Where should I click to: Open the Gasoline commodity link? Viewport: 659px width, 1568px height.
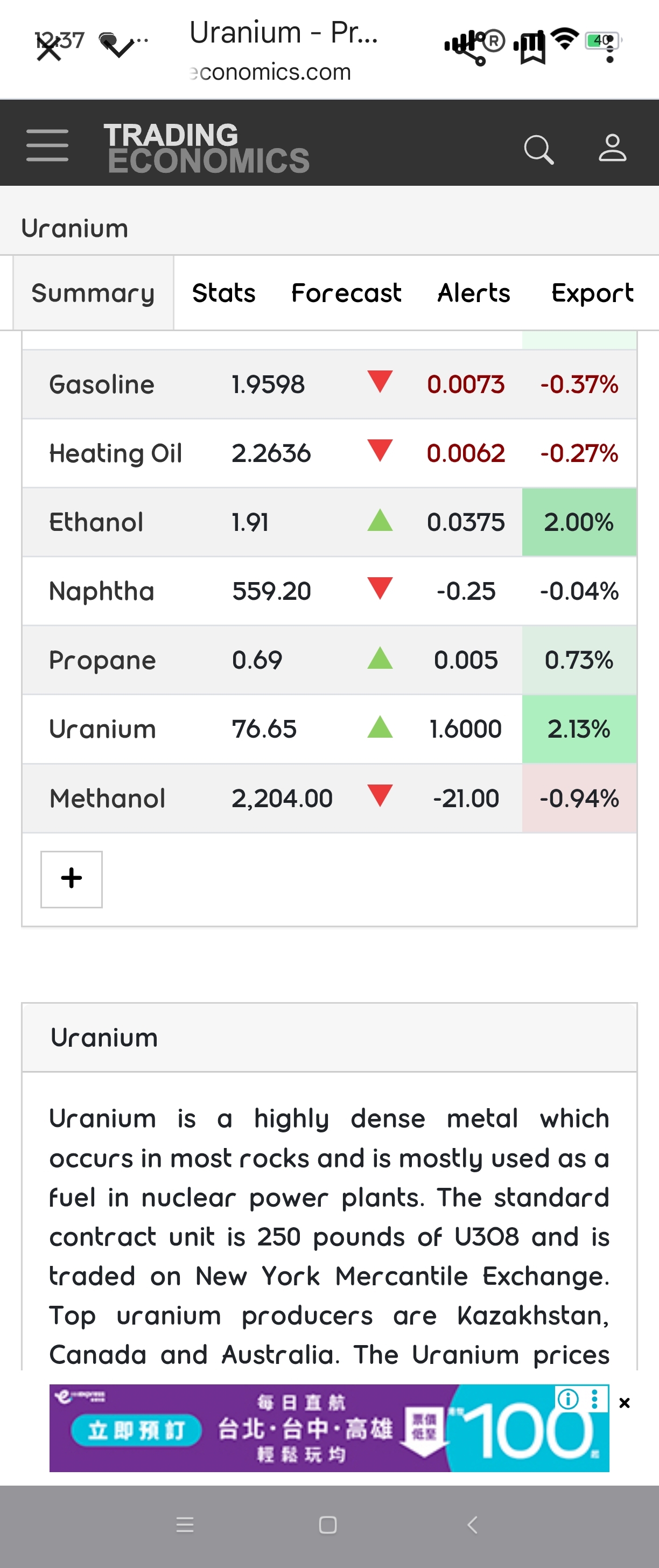point(102,384)
